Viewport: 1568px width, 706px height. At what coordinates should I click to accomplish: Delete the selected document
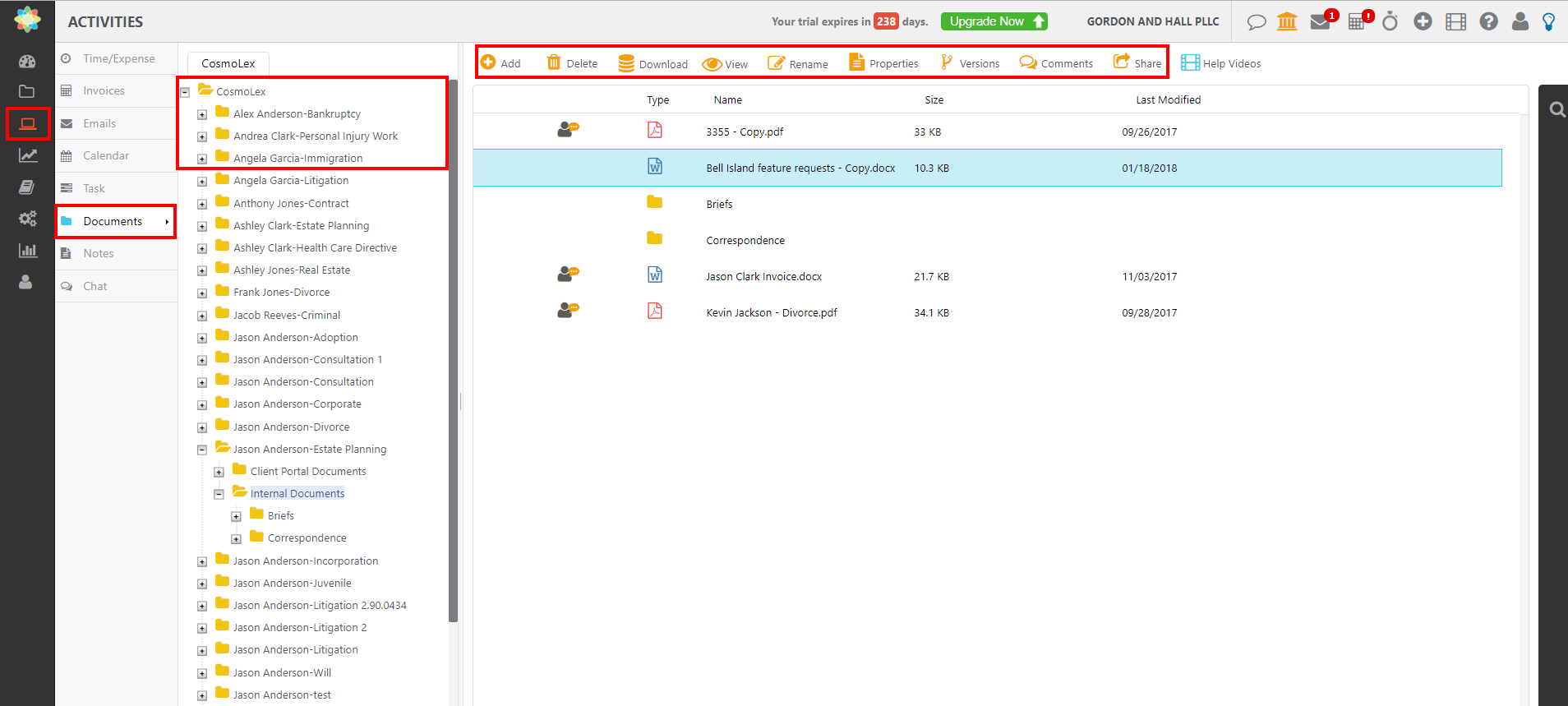572,63
